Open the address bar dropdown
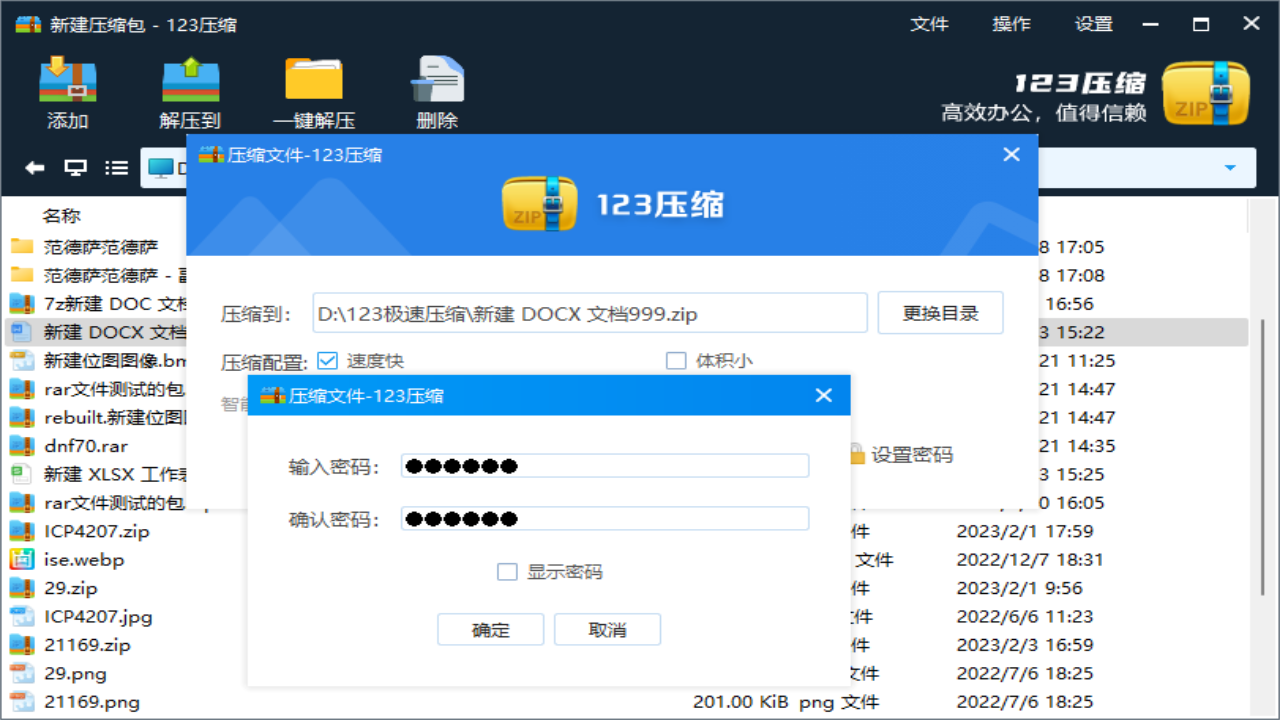Viewport: 1280px width, 720px height. [1231, 167]
